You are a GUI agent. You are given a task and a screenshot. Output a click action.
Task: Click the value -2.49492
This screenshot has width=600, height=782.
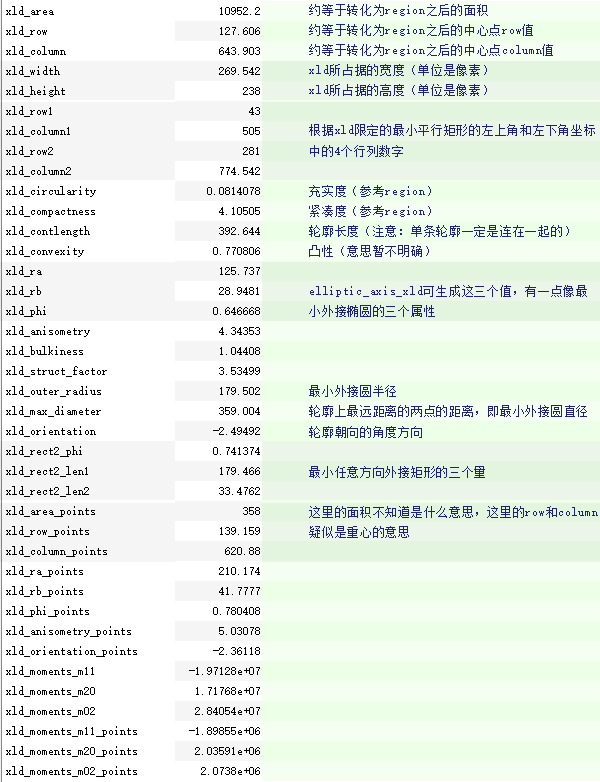[x=236, y=430]
